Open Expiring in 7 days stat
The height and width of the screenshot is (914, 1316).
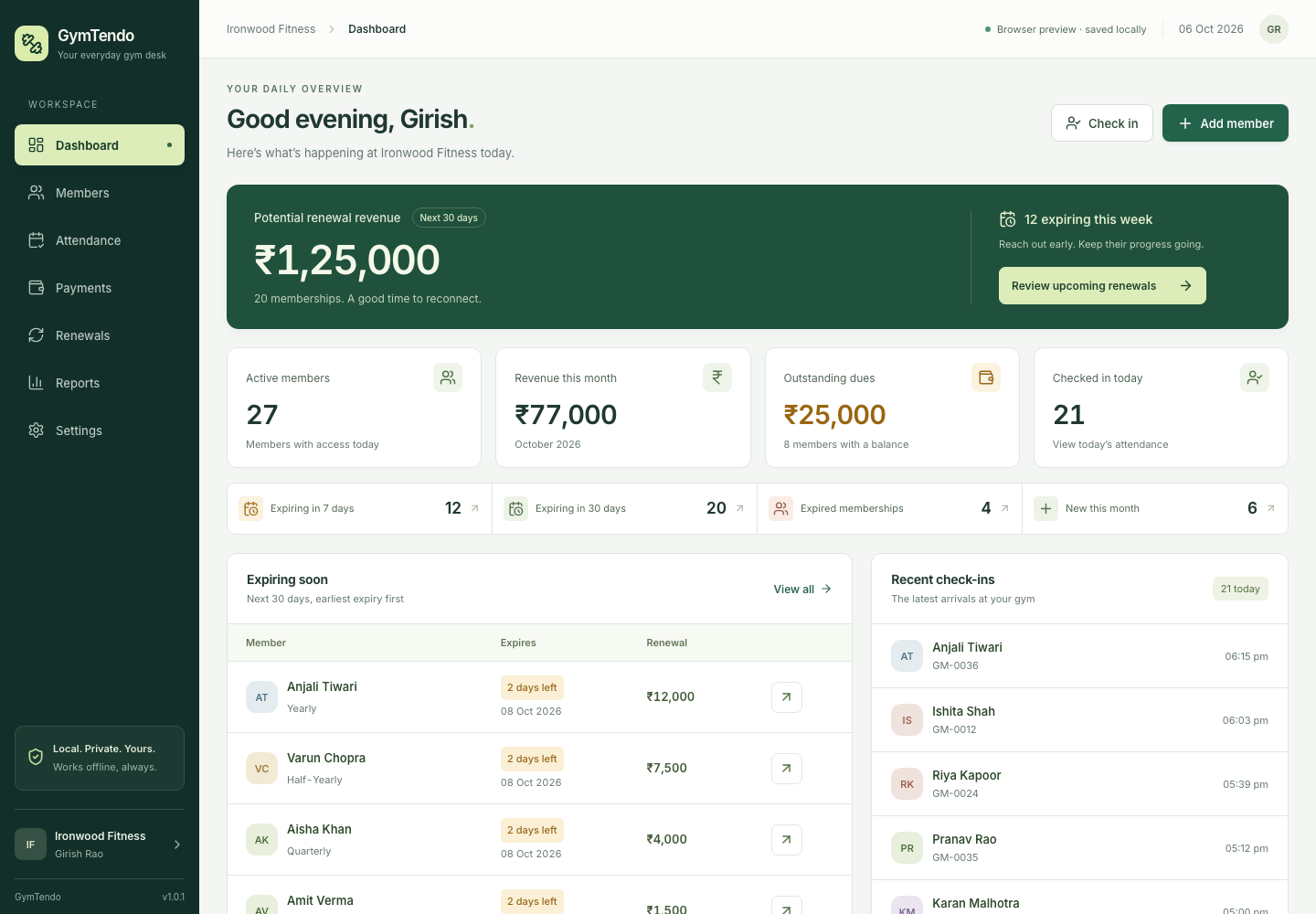[359, 509]
